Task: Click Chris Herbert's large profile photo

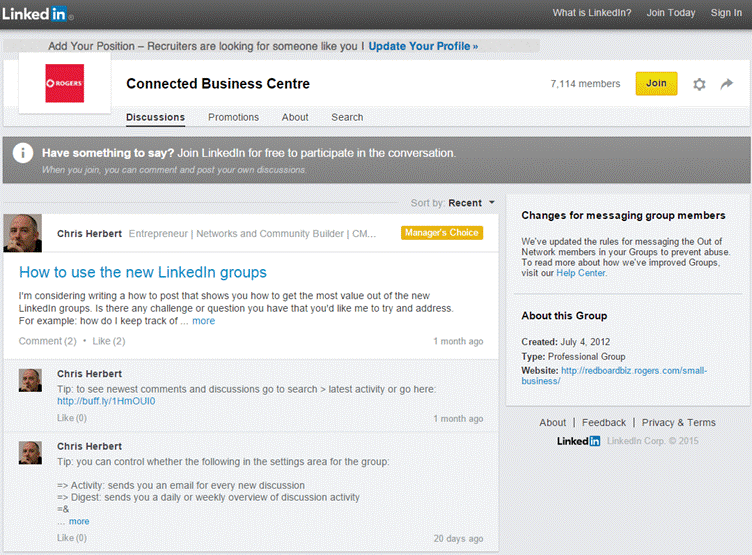Action: (22, 233)
